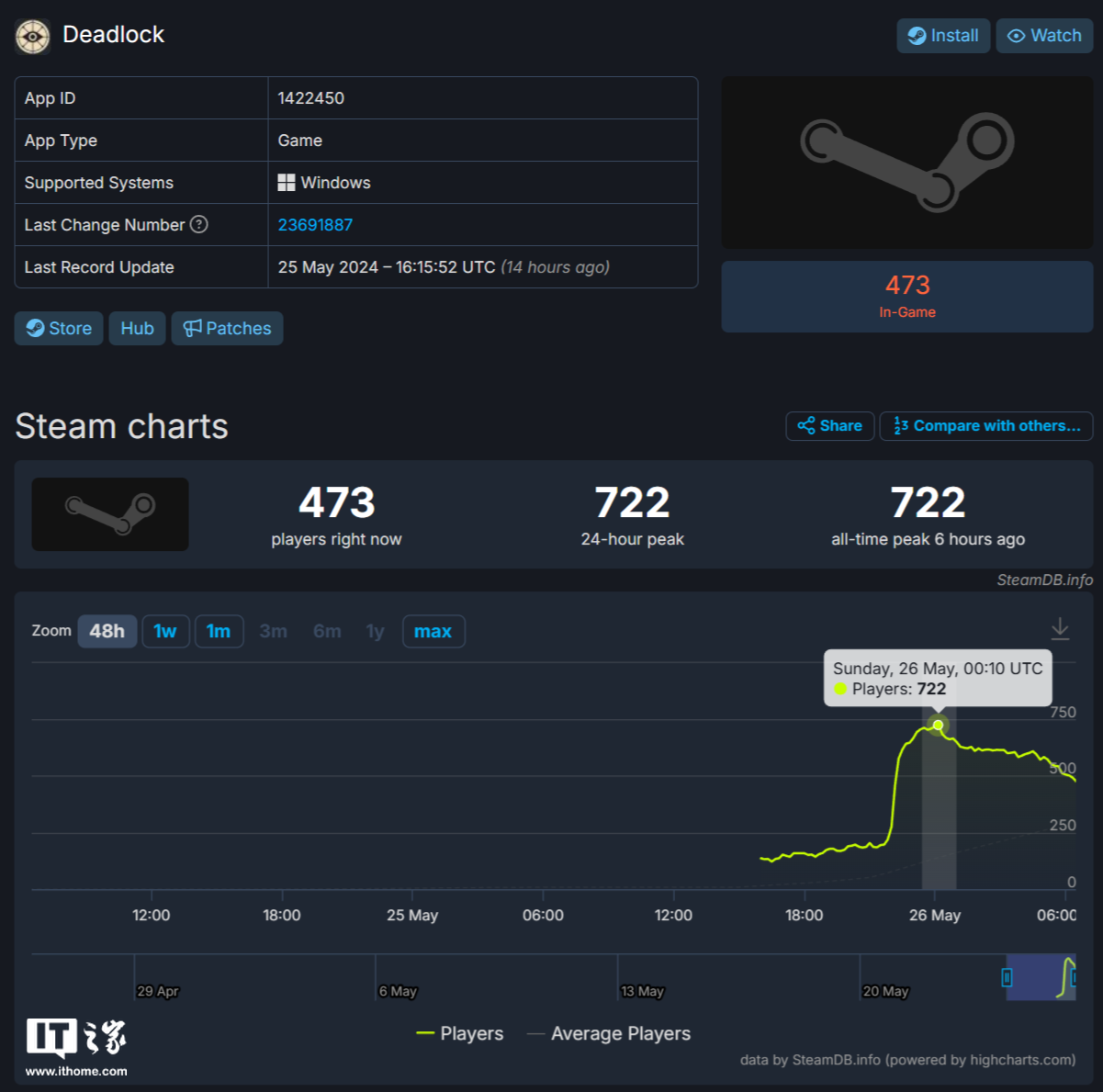Click the chart download icon
This screenshot has width=1103, height=1092.
1060,629
